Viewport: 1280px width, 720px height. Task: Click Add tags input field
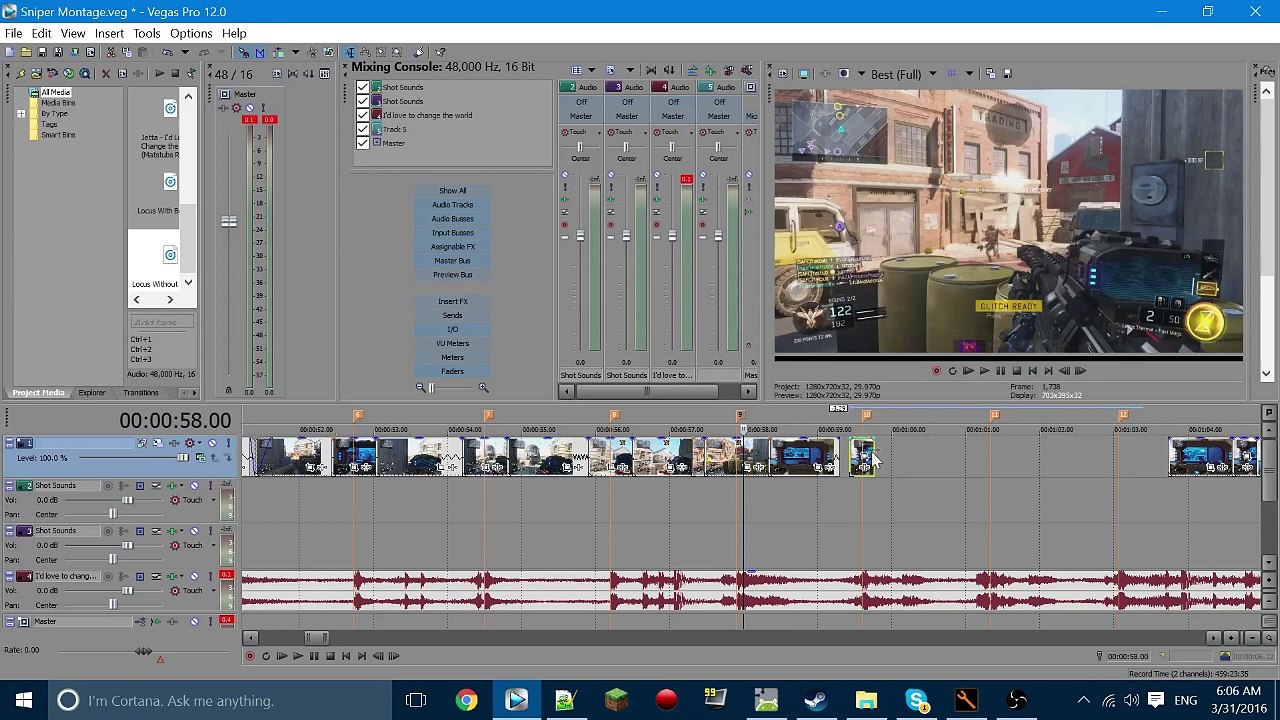pos(161,322)
